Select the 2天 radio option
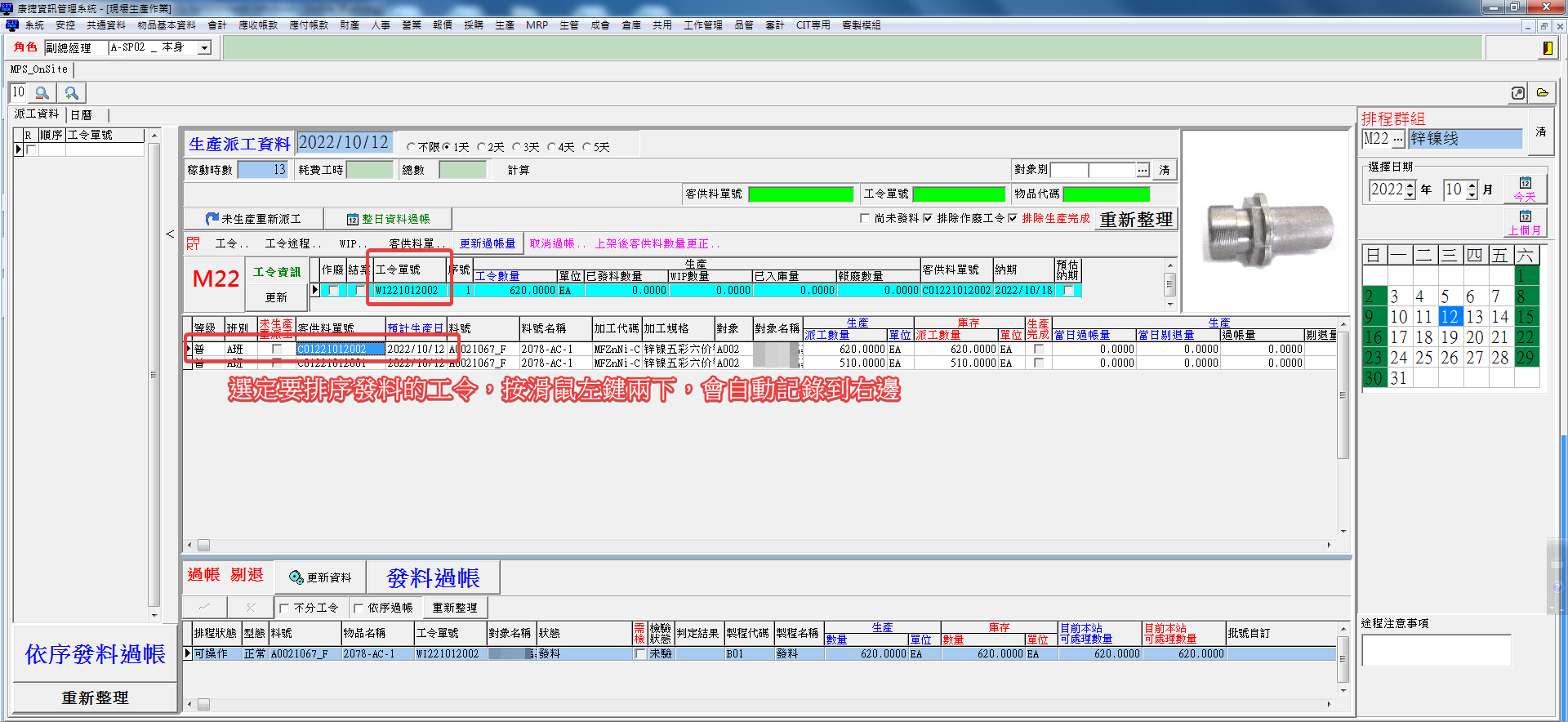 point(482,148)
